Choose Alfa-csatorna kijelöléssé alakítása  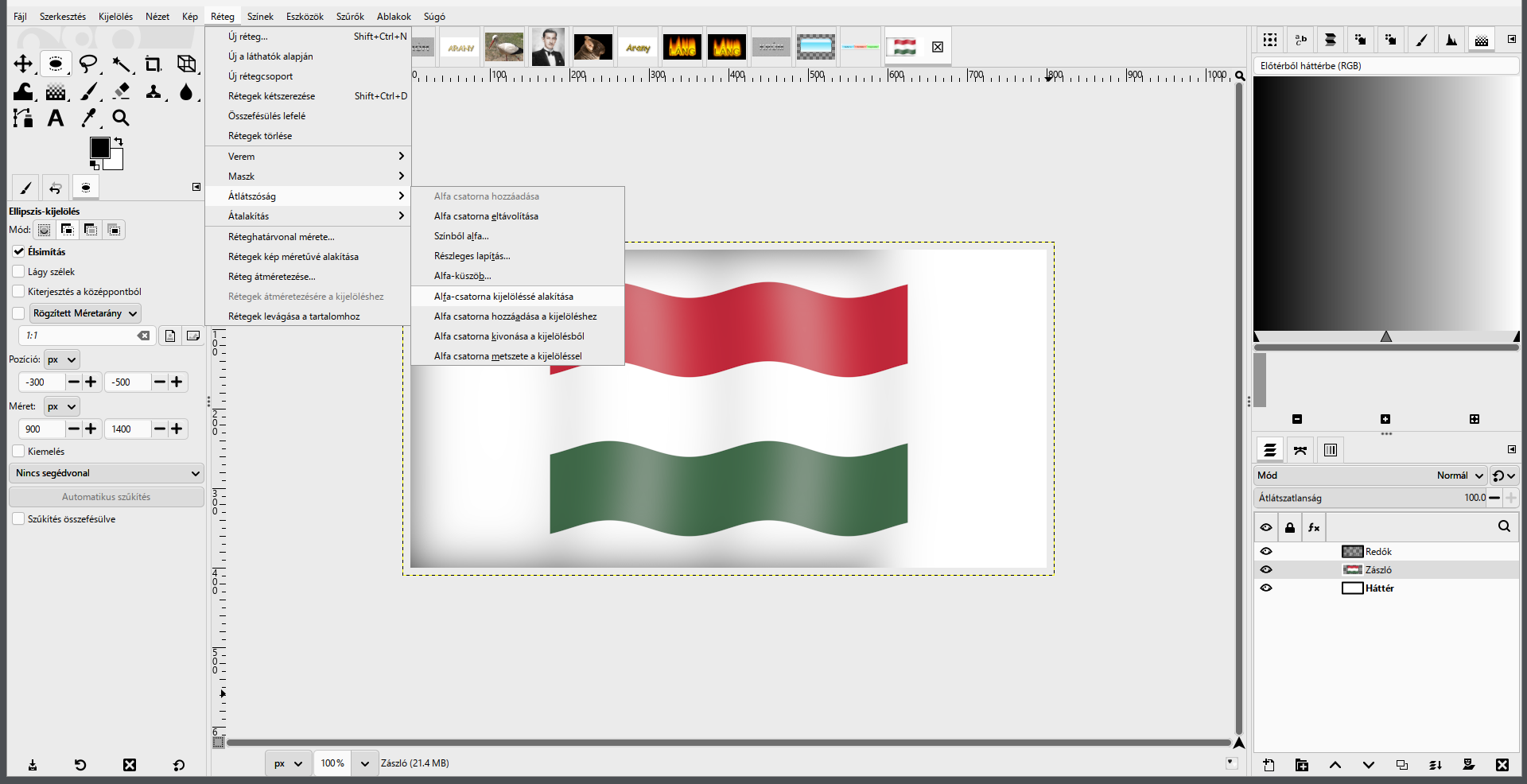pos(517,297)
